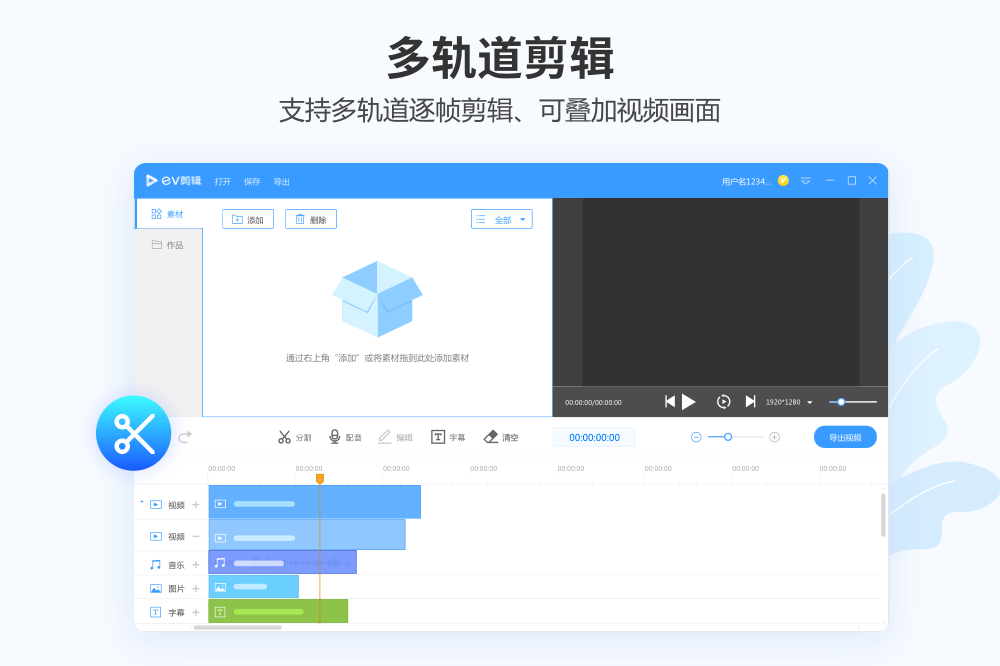This screenshot has width=1000, height=666.
Task: Add a 图片 track with plus
Action: click(196, 589)
